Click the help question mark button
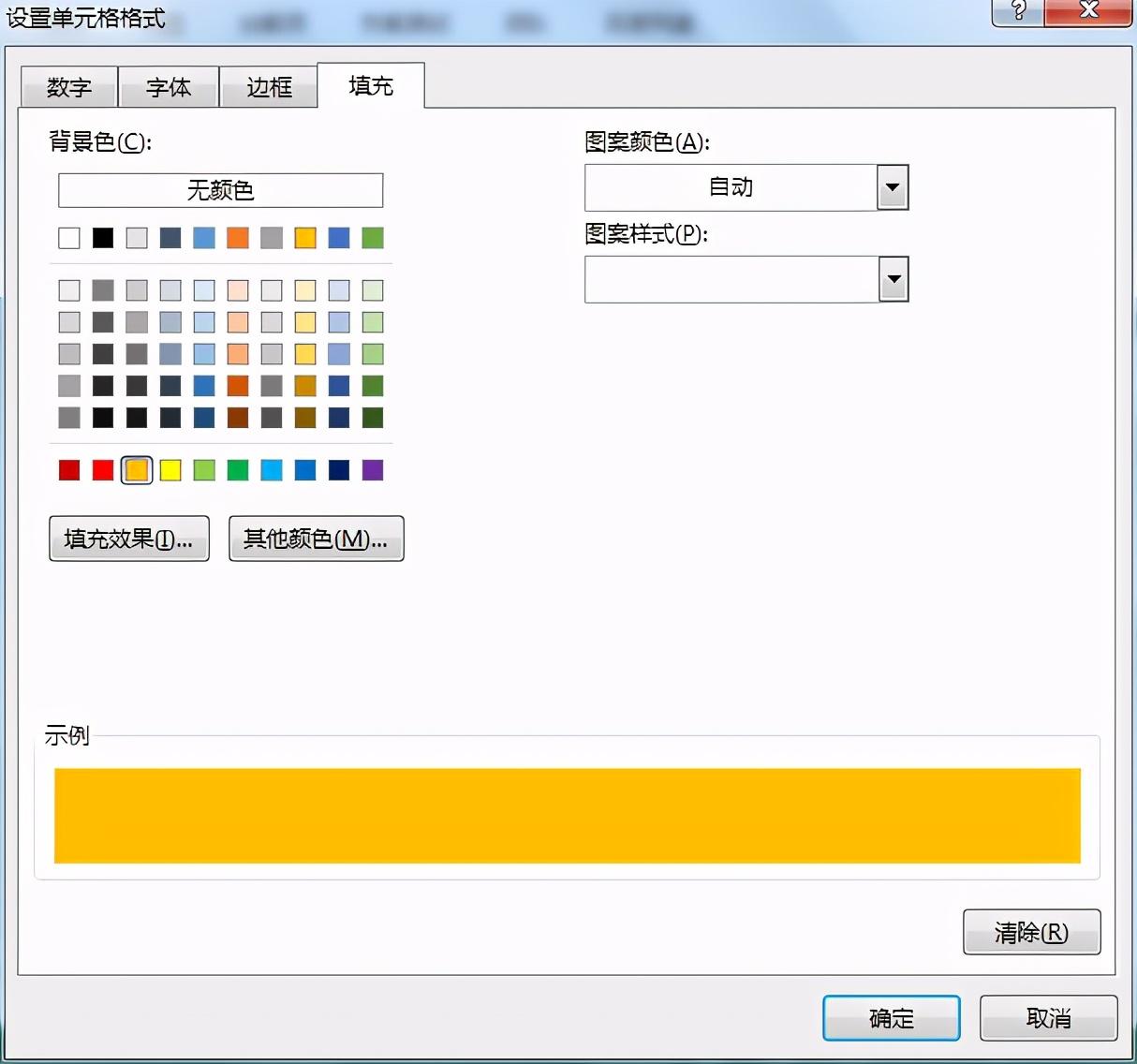The width and height of the screenshot is (1137, 1064). [x=1018, y=11]
